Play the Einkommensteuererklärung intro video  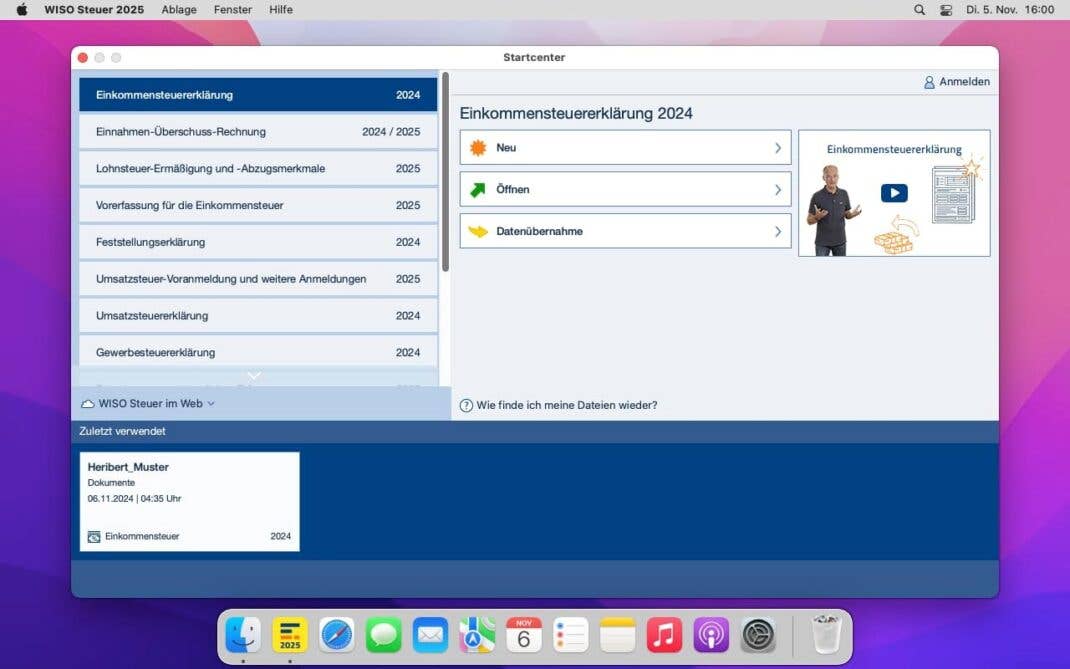coord(894,193)
